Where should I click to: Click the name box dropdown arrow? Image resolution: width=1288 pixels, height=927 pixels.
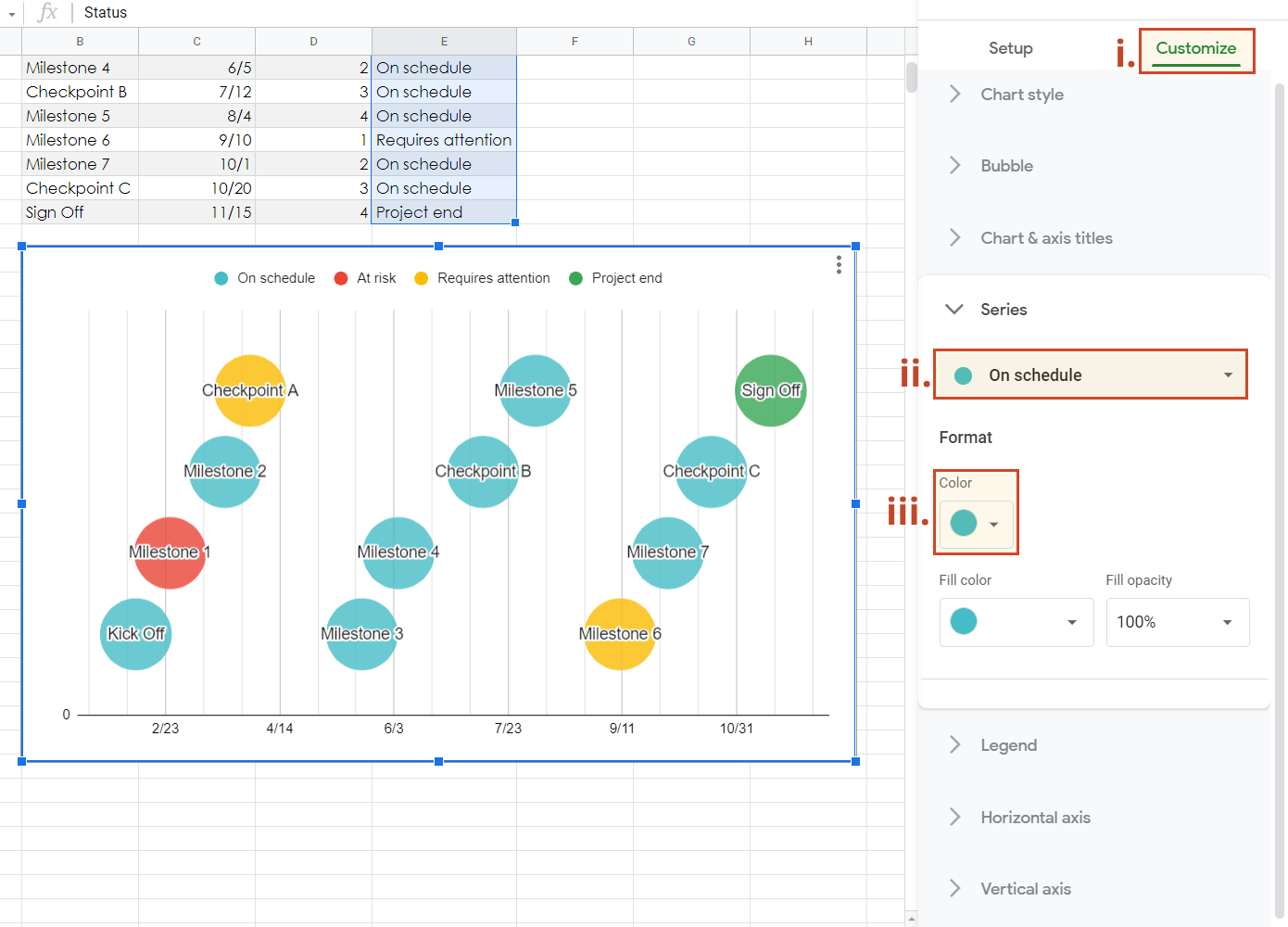12,12
